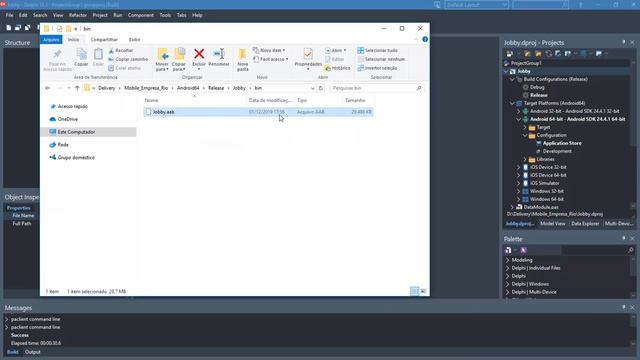Select Jobby.aab file row
This screenshot has height=360, width=640.
[258, 112]
